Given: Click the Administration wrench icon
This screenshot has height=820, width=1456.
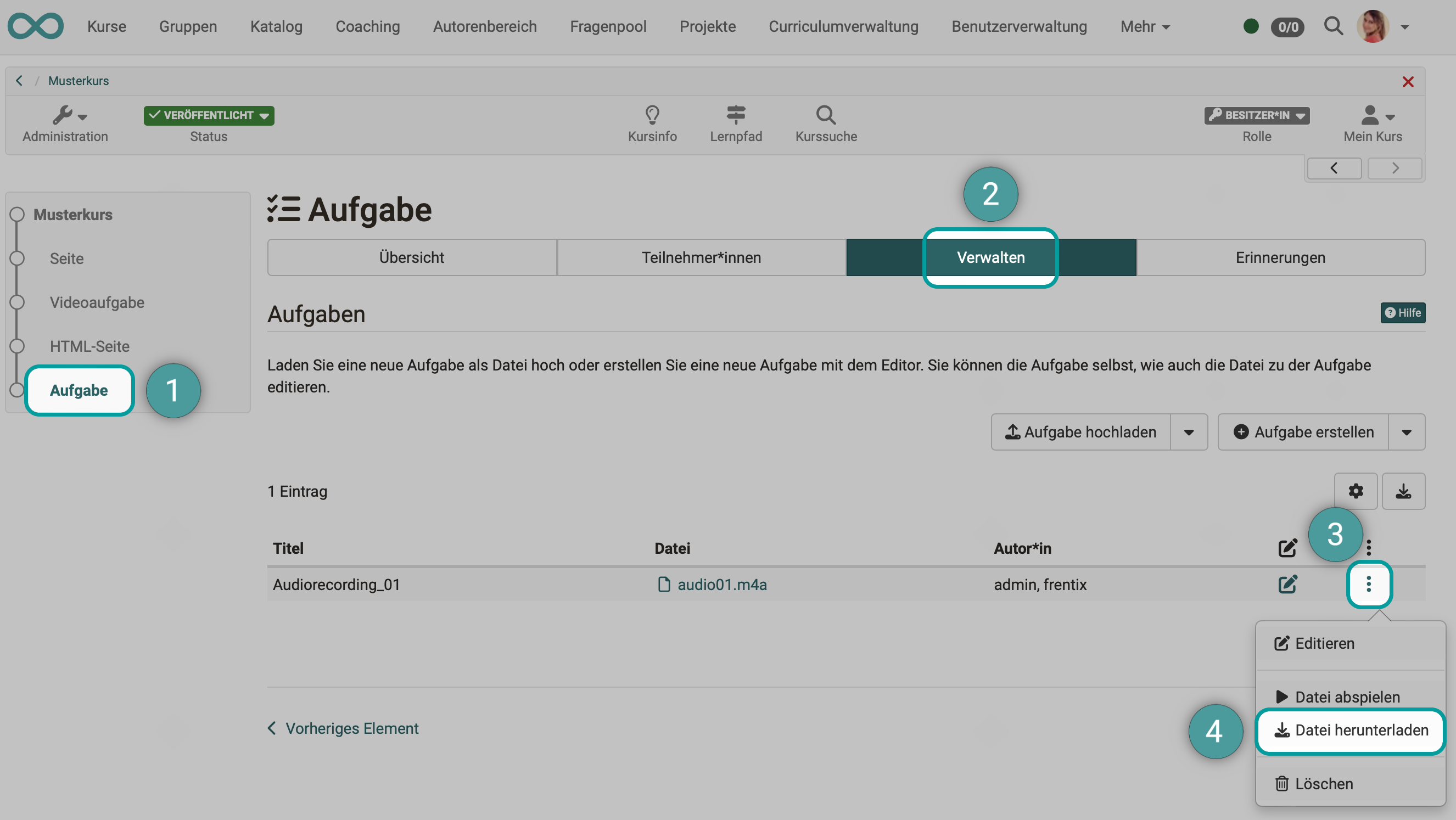Looking at the screenshot, I should (x=65, y=116).
